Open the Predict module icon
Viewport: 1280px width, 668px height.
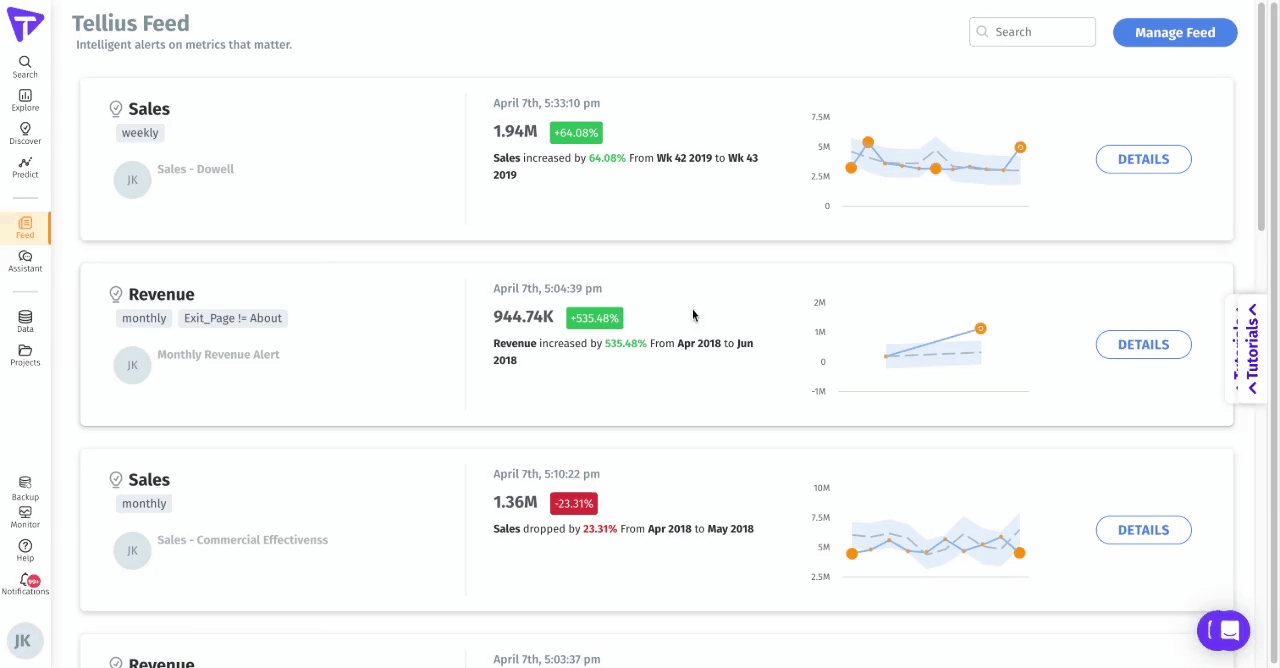pos(25,167)
